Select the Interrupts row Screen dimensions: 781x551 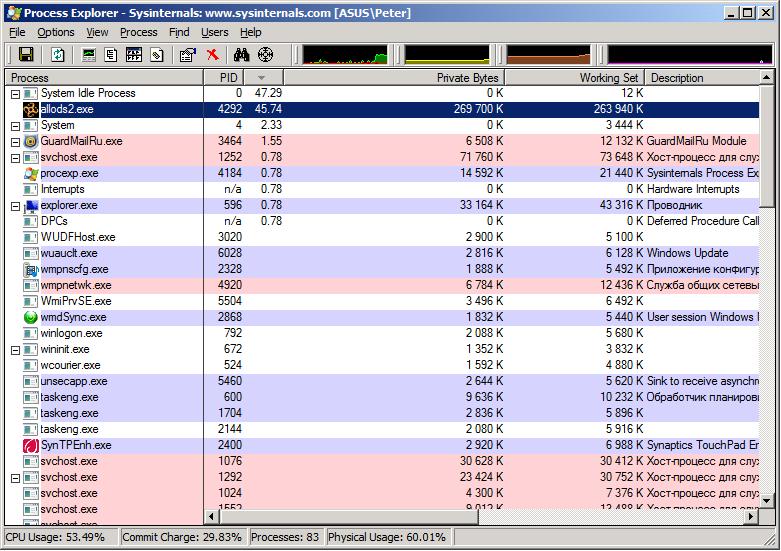click(x=382, y=189)
